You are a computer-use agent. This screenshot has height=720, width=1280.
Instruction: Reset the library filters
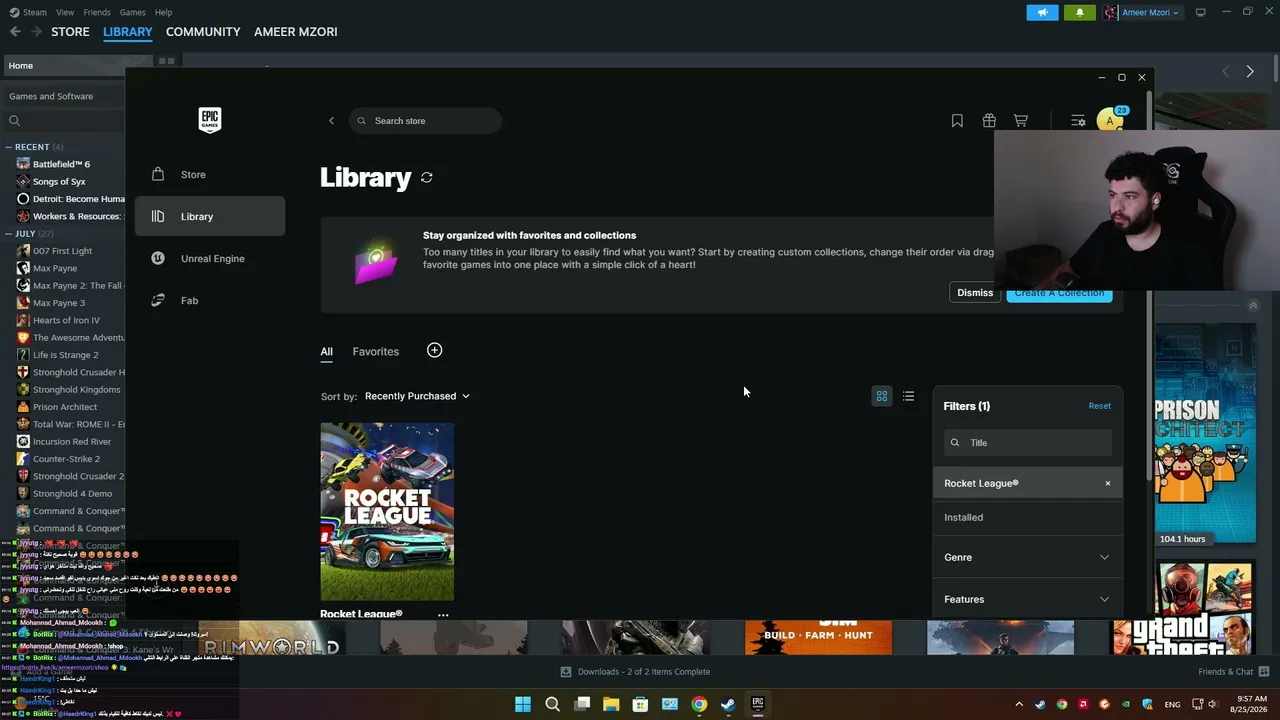(x=1099, y=406)
